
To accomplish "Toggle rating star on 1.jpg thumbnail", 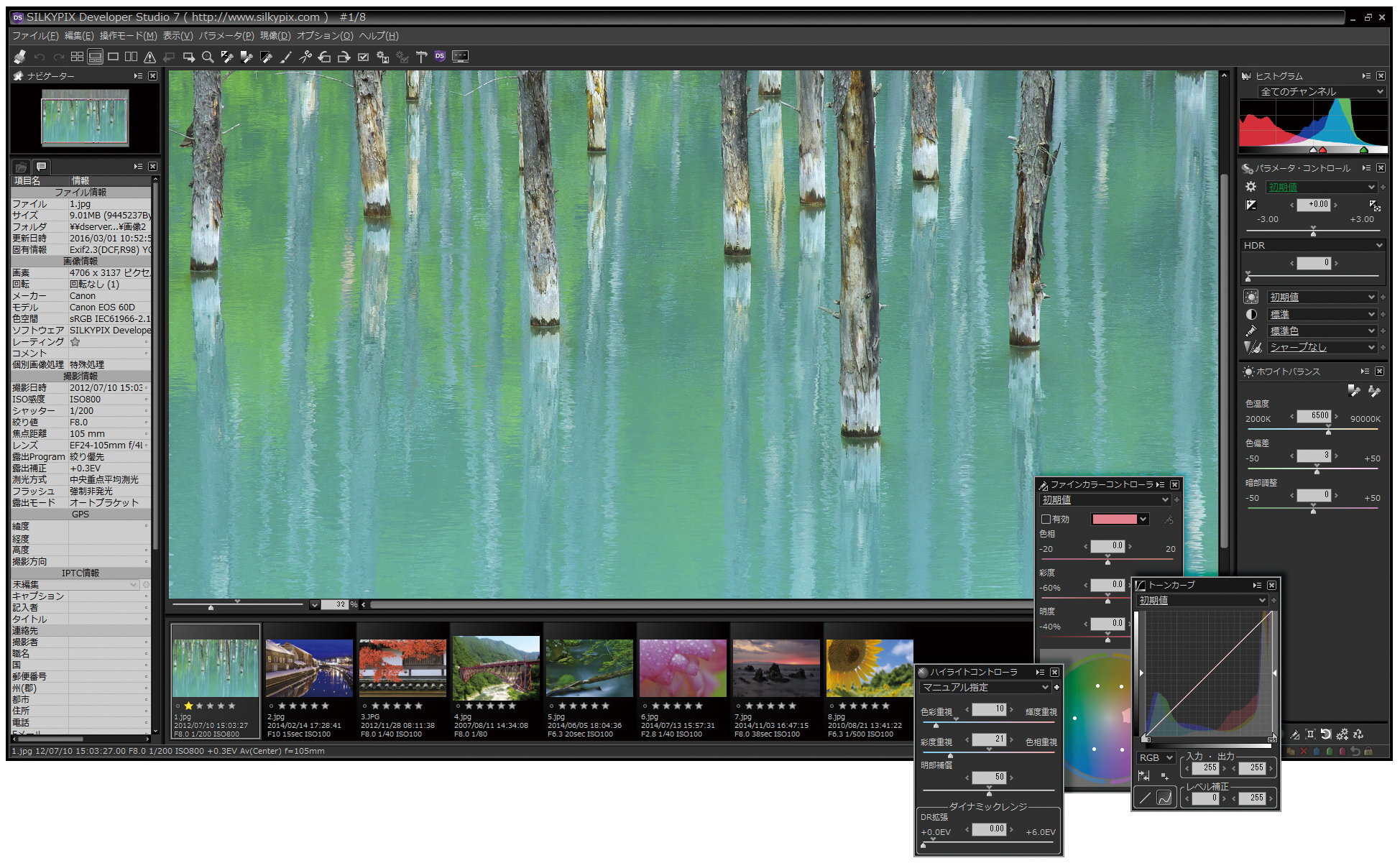I will click(189, 706).
